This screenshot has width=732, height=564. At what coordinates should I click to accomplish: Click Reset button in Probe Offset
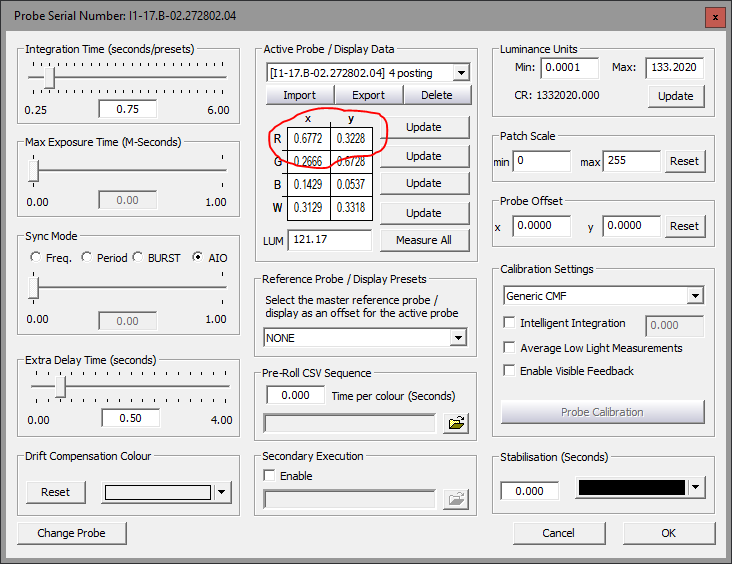[x=684, y=226]
